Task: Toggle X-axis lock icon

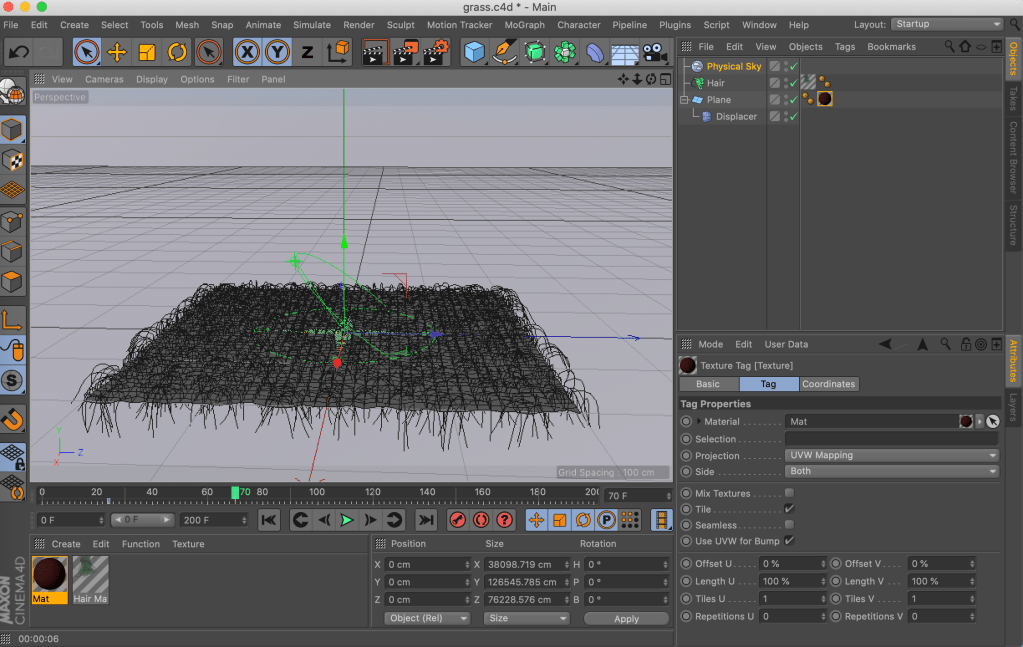Action: 247,52
